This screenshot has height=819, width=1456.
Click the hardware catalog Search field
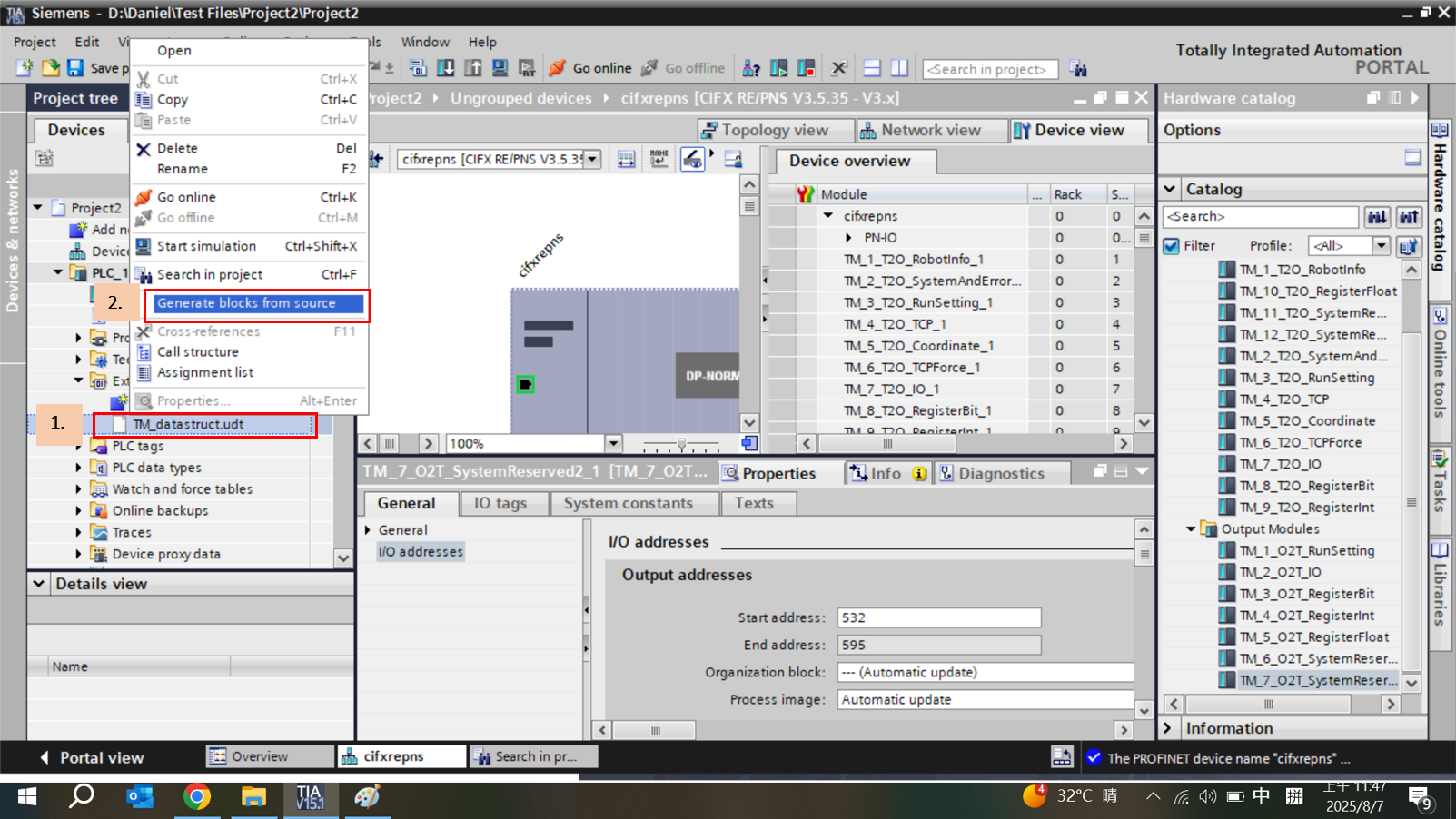point(1261,216)
